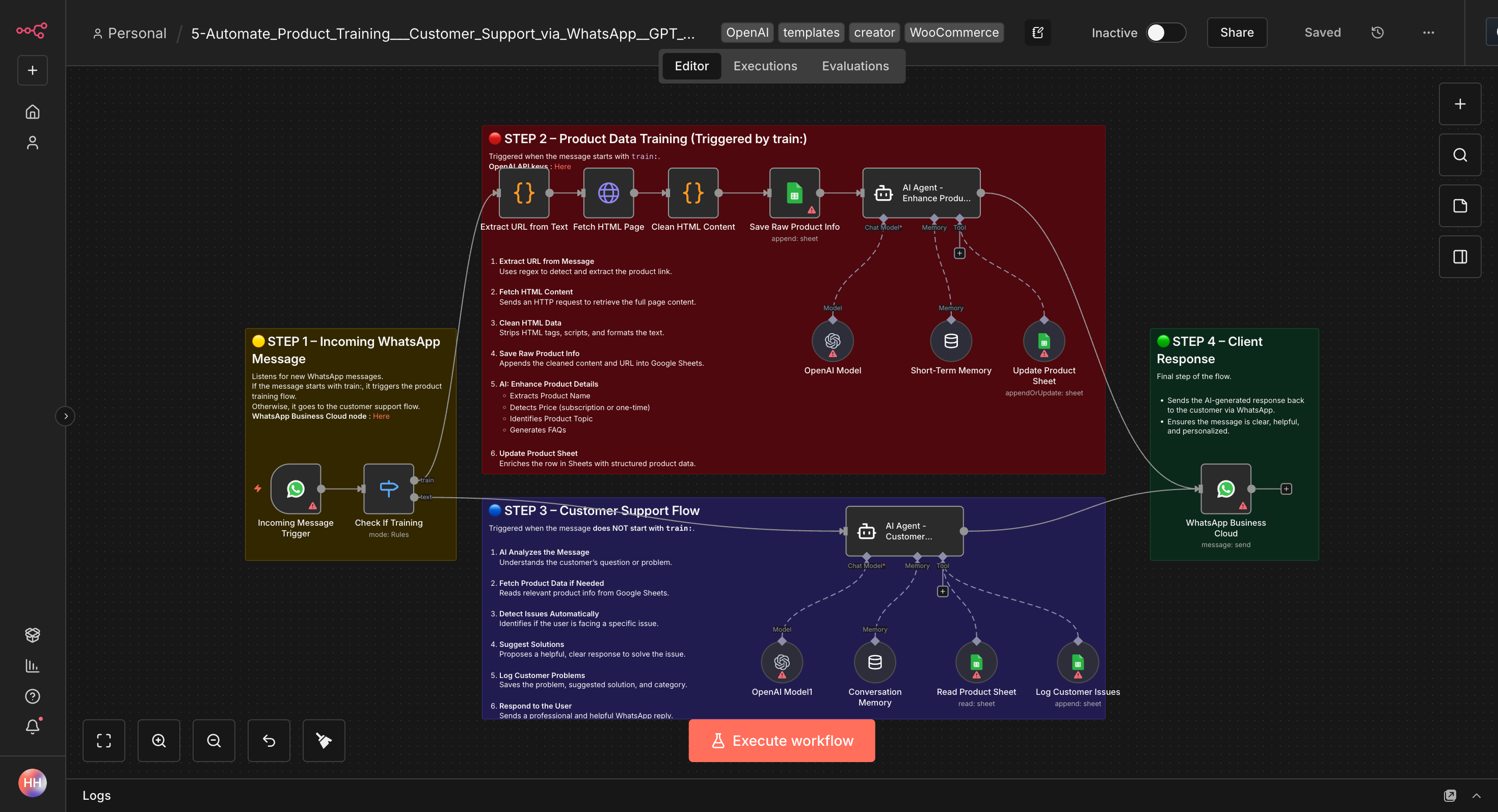Switch to the Executions tab
The image size is (1498, 812).
[x=765, y=66]
